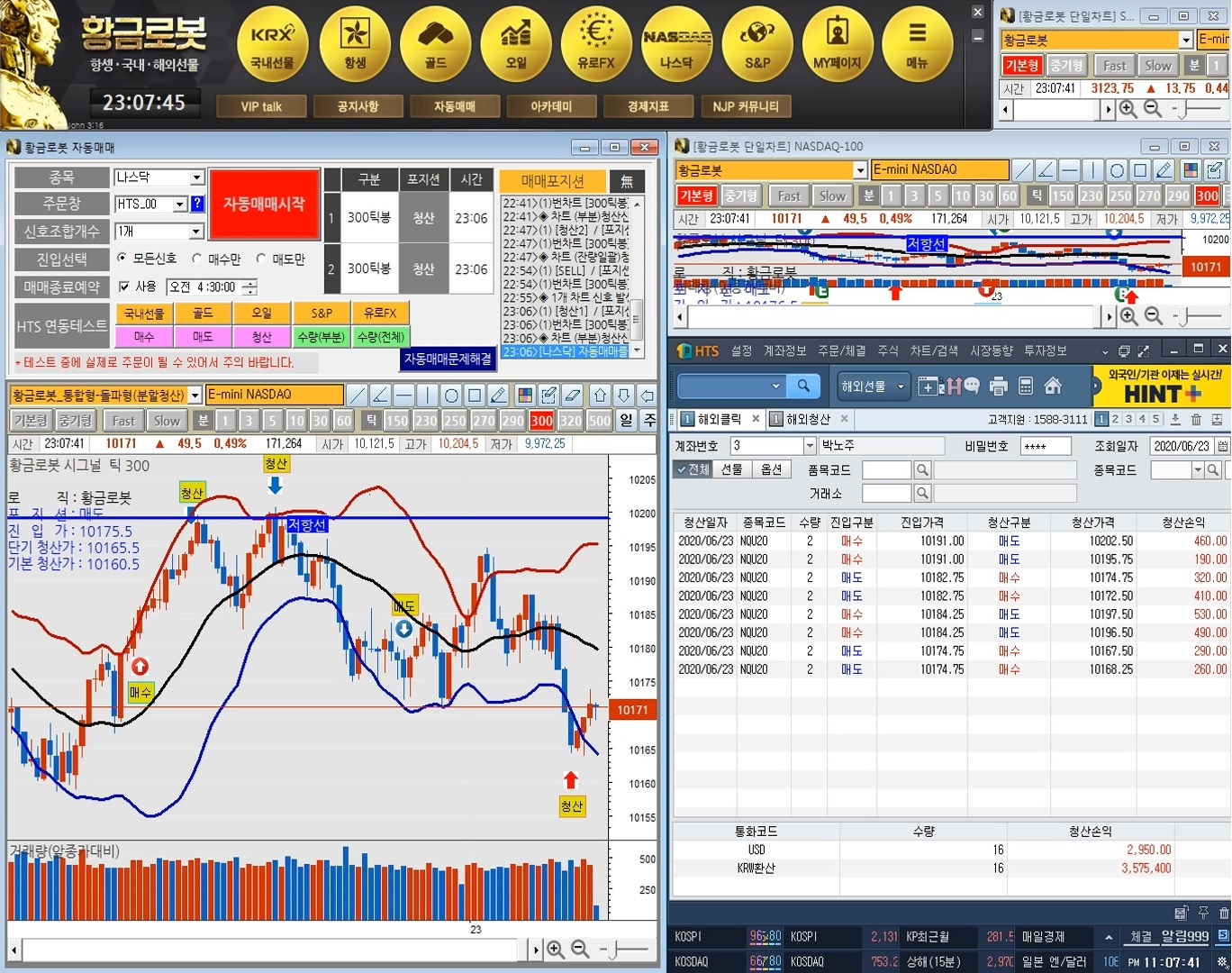Select the circle drawing tool in main chart
This screenshot has width=1232, height=973.
tap(451, 396)
